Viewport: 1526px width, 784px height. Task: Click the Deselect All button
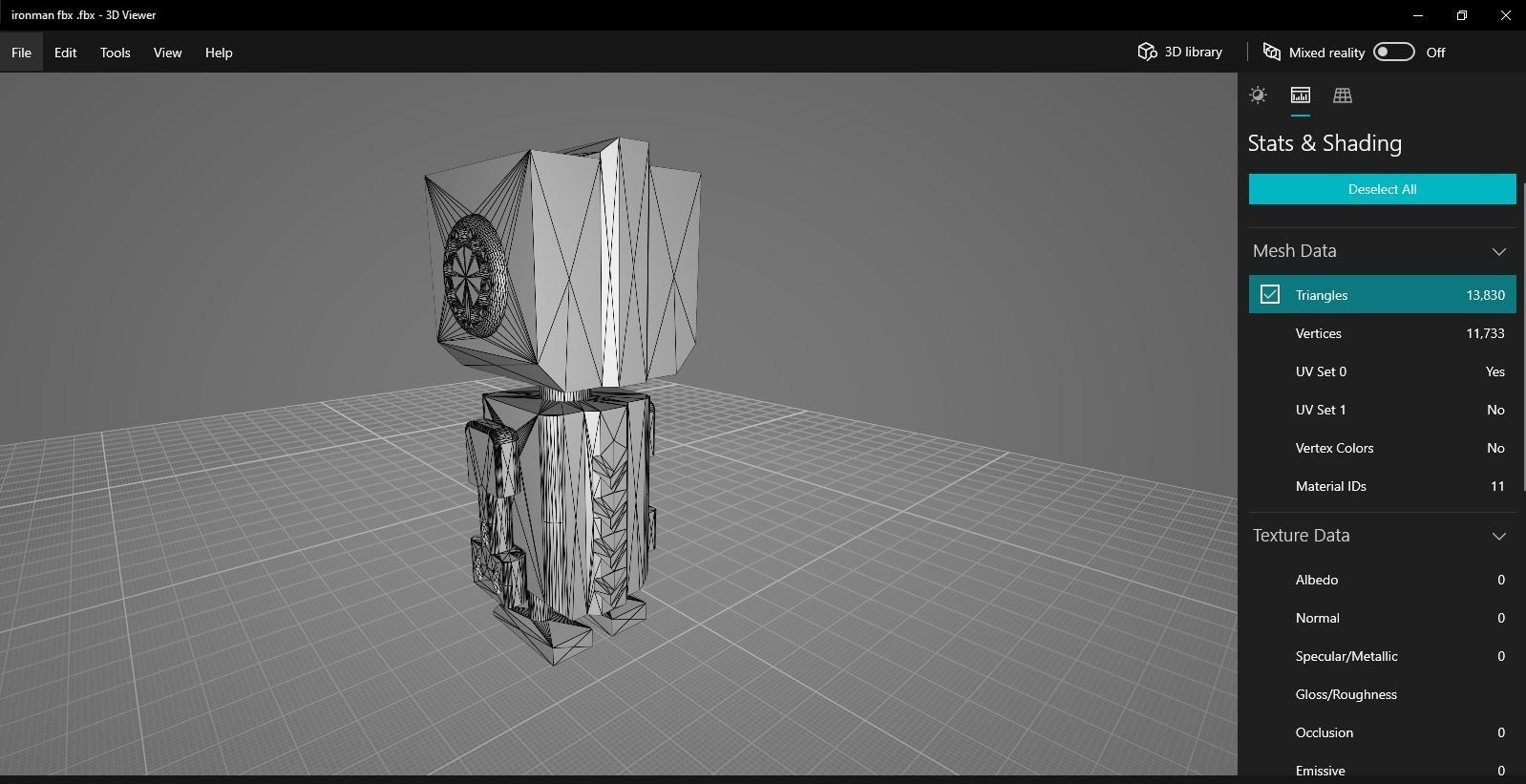[x=1382, y=189]
